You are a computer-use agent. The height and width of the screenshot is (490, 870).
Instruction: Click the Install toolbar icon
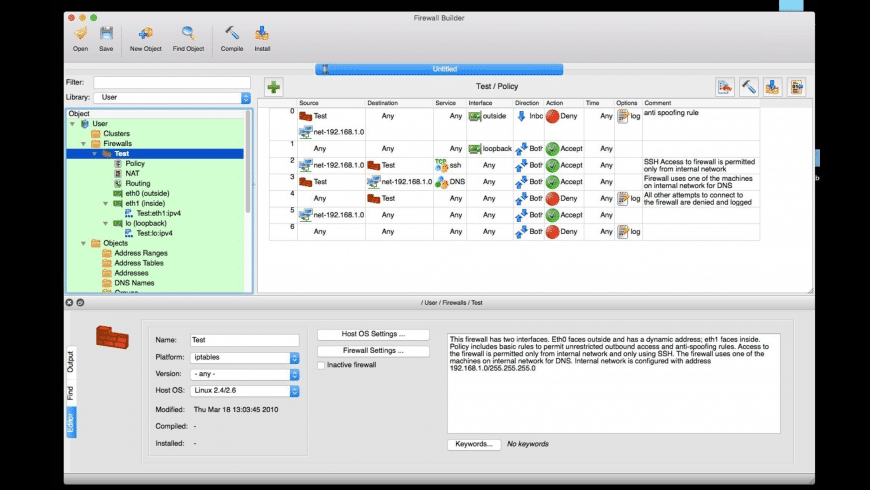262,33
